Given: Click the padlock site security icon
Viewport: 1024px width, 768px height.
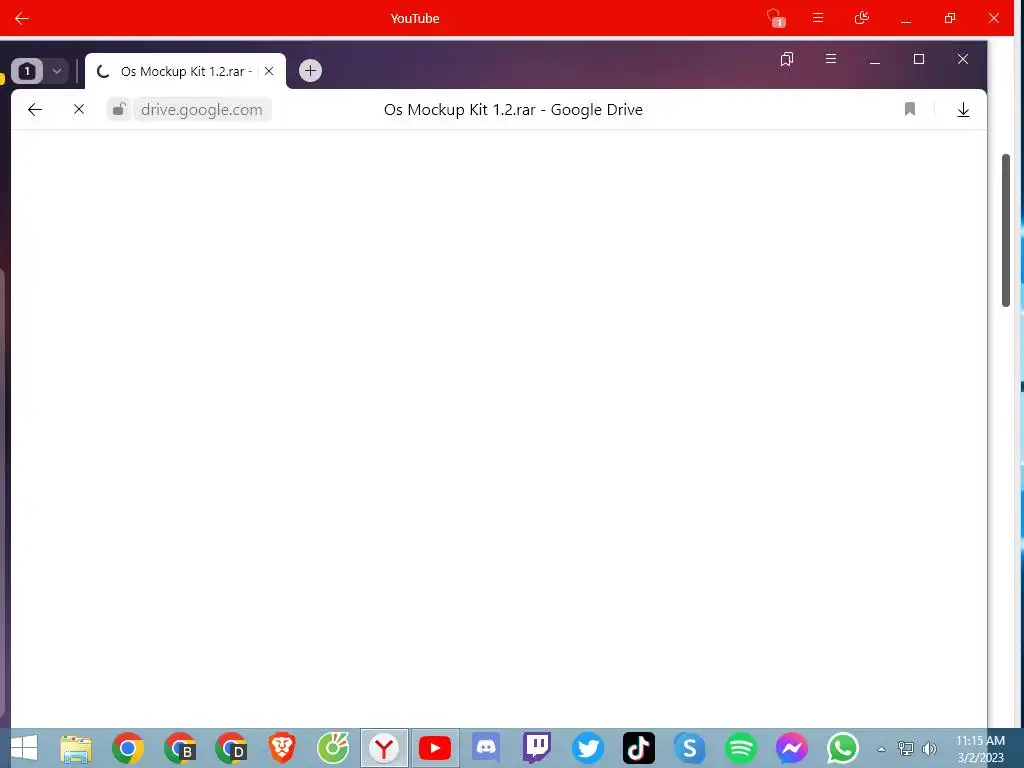Looking at the screenshot, I should 119,110.
